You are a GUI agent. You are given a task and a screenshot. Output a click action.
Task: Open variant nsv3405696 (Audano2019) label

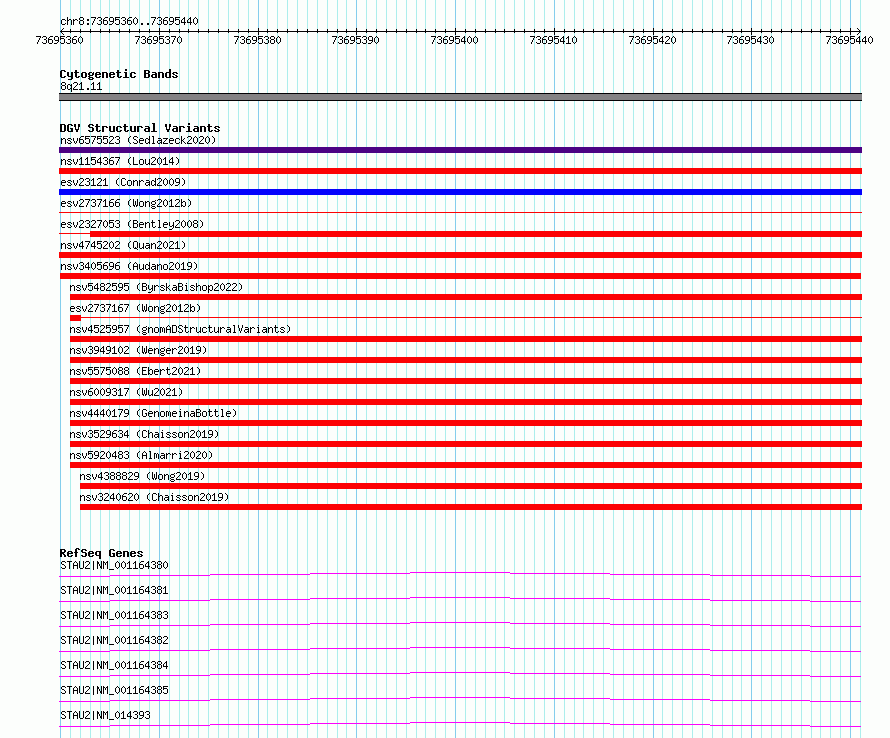point(129,266)
